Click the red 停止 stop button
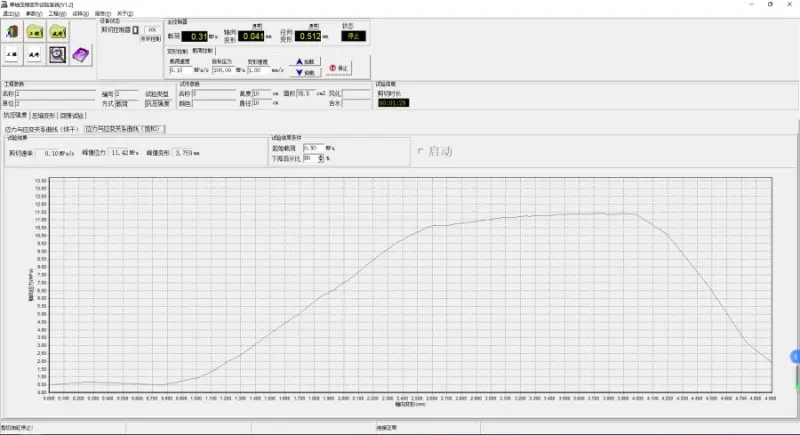Viewport: 800px width, 435px height. (338, 68)
